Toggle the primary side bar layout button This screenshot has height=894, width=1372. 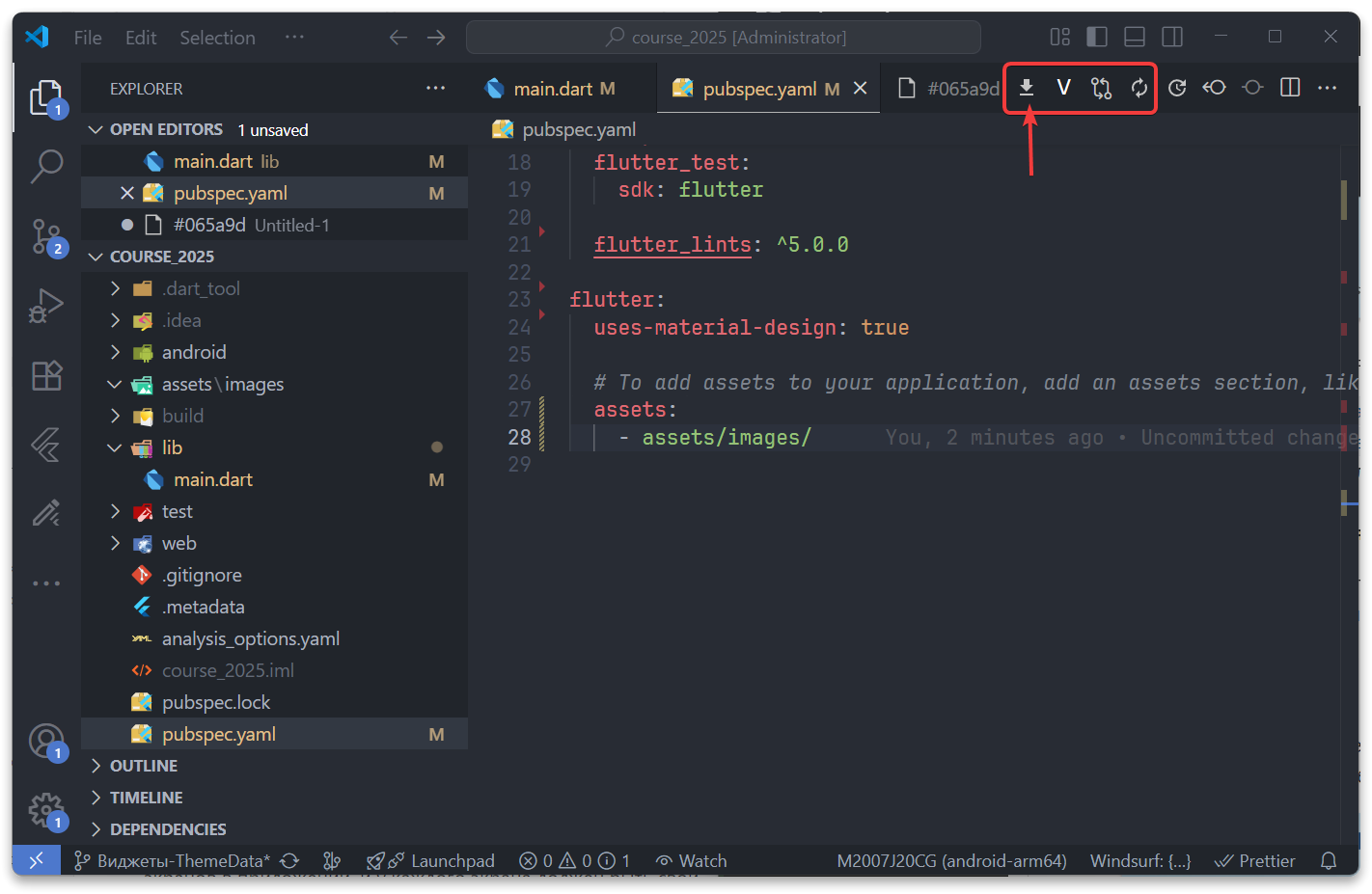pyautogui.click(x=1097, y=37)
